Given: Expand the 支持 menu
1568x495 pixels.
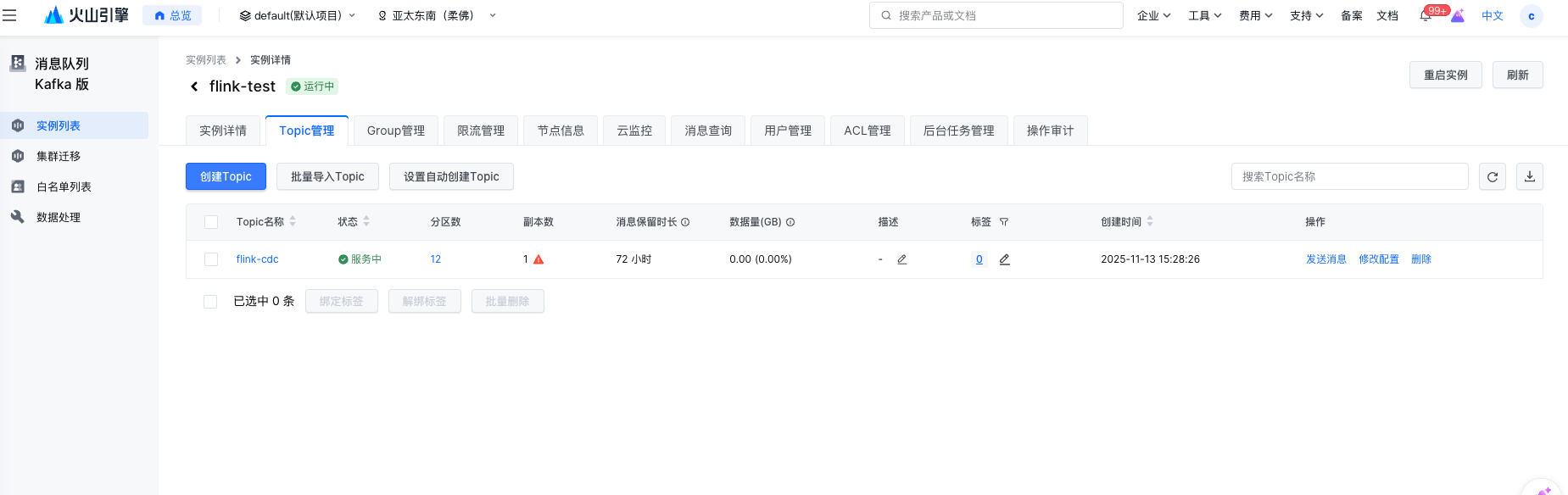Looking at the screenshot, I should click(x=1306, y=15).
